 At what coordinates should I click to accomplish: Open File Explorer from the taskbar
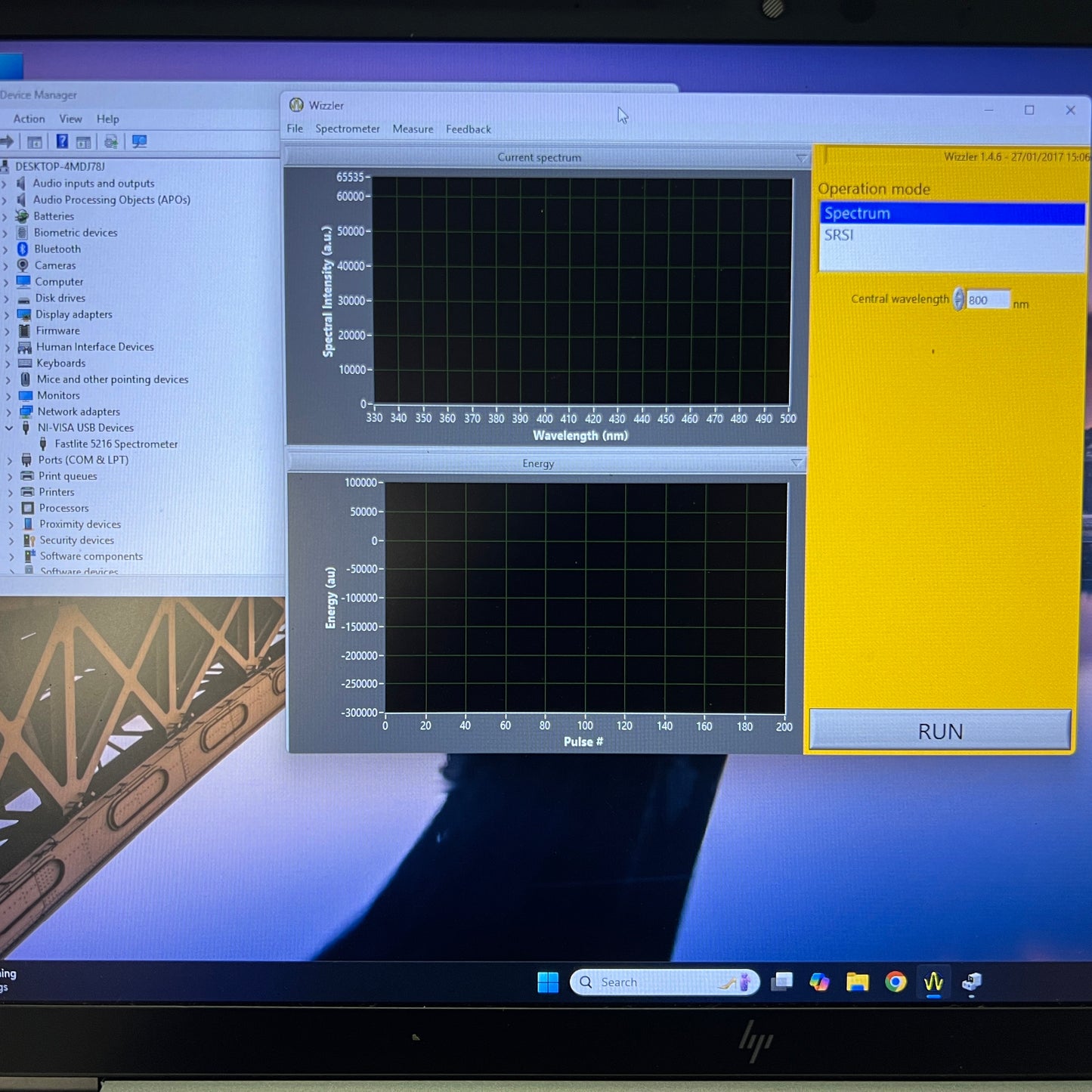point(857,982)
